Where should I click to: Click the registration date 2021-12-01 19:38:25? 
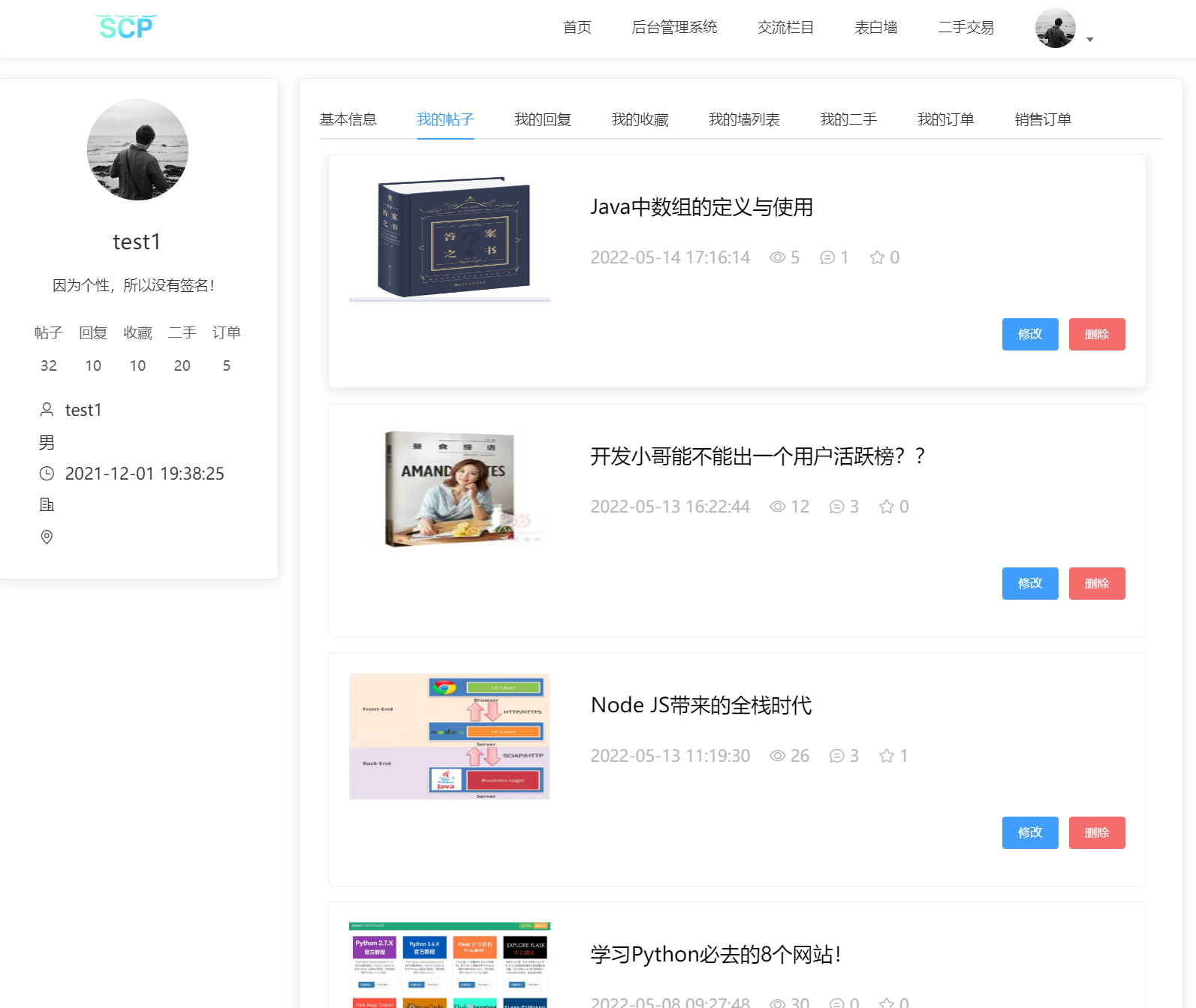(x=145, y=474)
